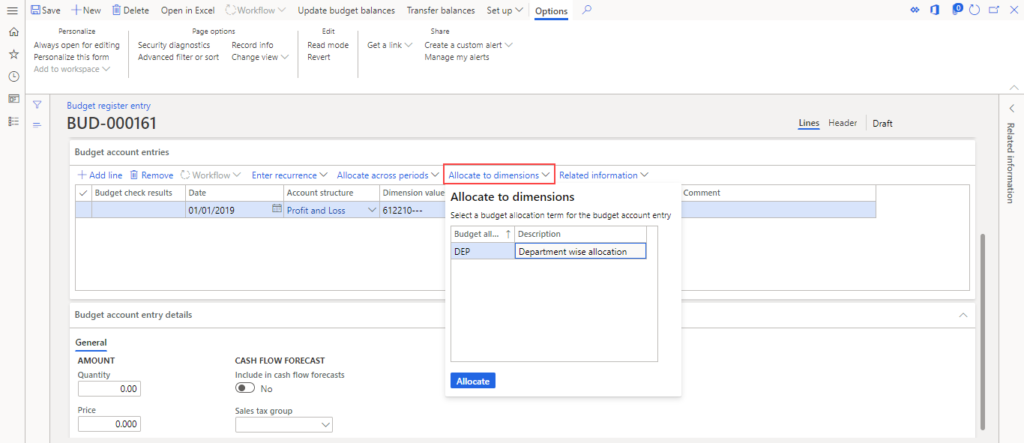
Task: Click the Budget register entry breadcrumb link
Action: [108, 105]
